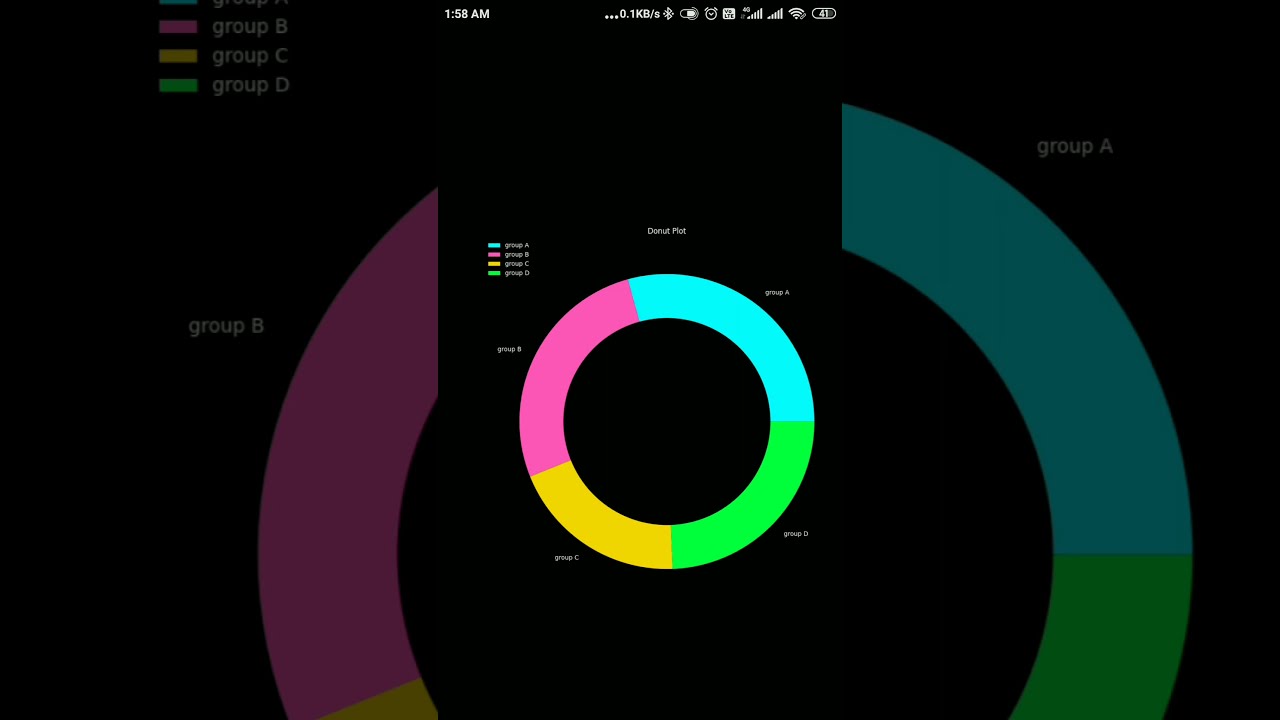Click the group D label beside the donut
The image size is (1280, 720).
point(796,534)
